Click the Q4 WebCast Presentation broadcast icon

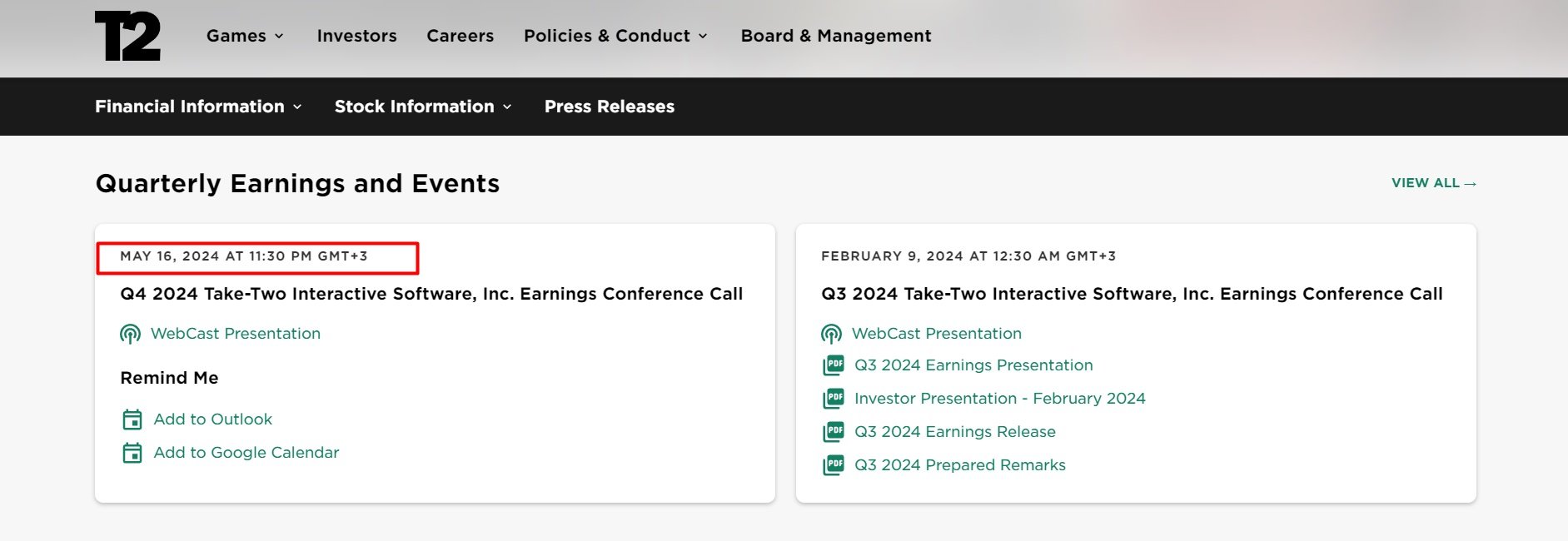131,334
